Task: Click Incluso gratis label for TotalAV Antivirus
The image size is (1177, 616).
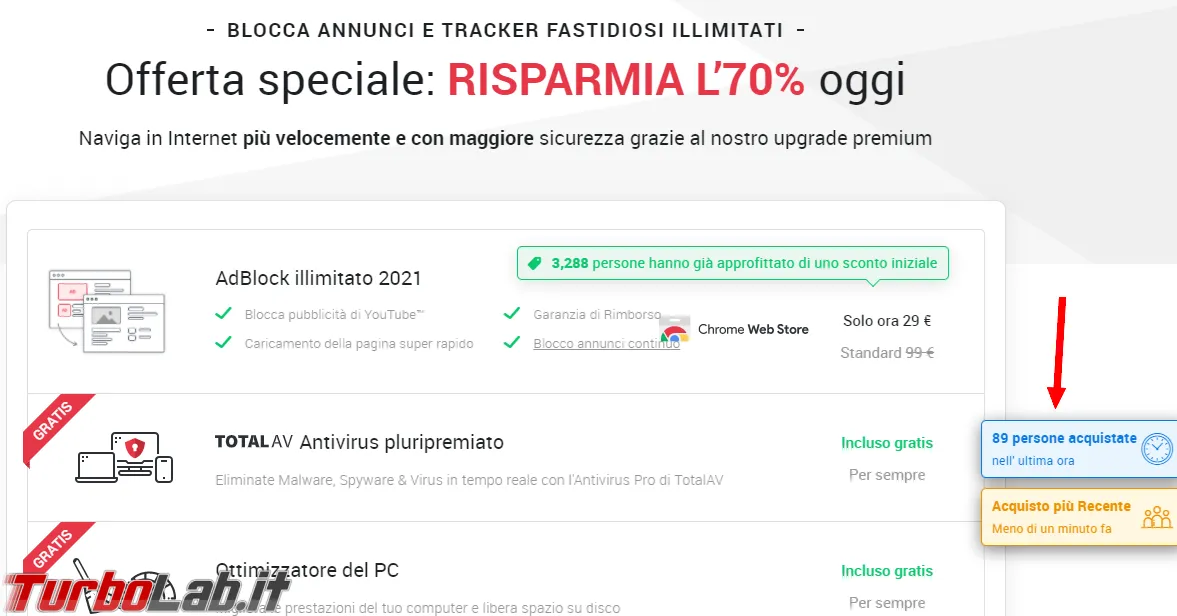Action: (887, 443)
